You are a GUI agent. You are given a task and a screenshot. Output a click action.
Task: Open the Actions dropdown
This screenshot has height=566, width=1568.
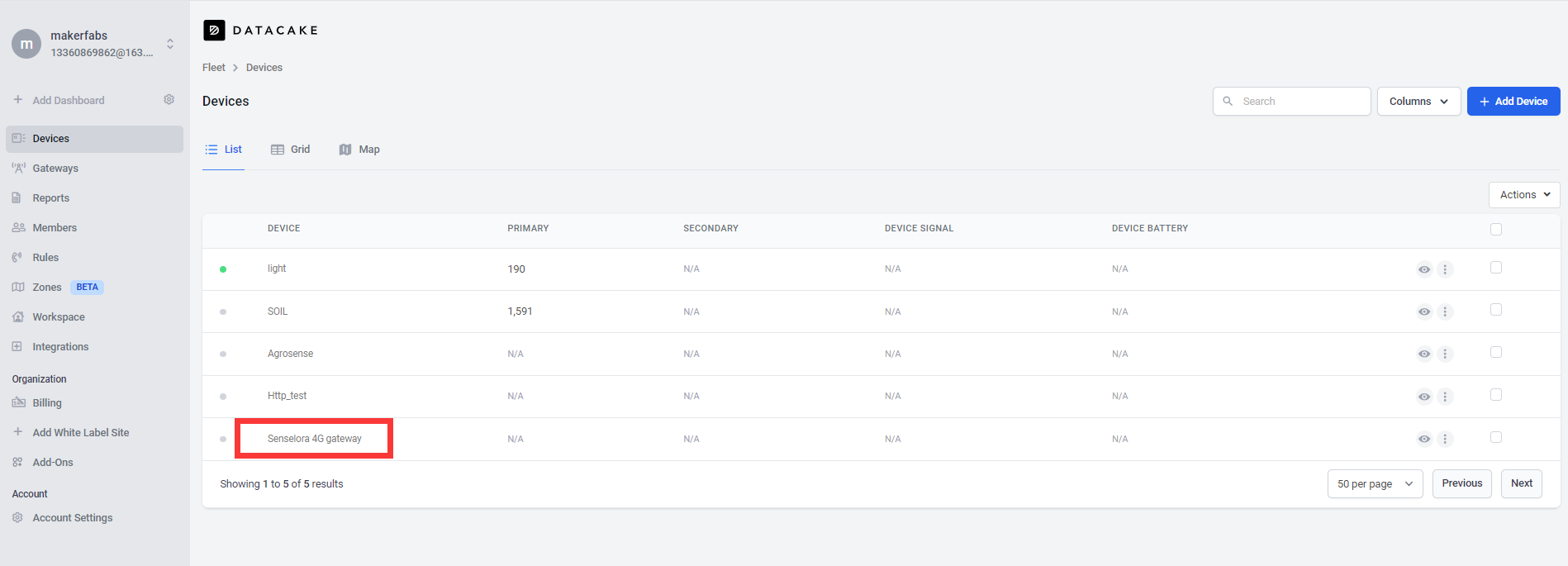(x=1524, y=195)
